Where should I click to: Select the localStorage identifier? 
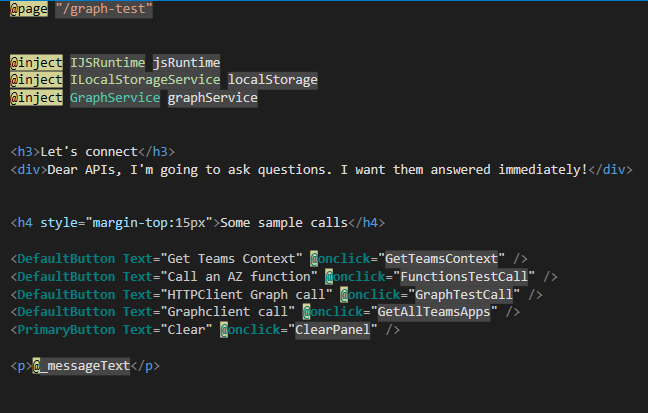273,80
